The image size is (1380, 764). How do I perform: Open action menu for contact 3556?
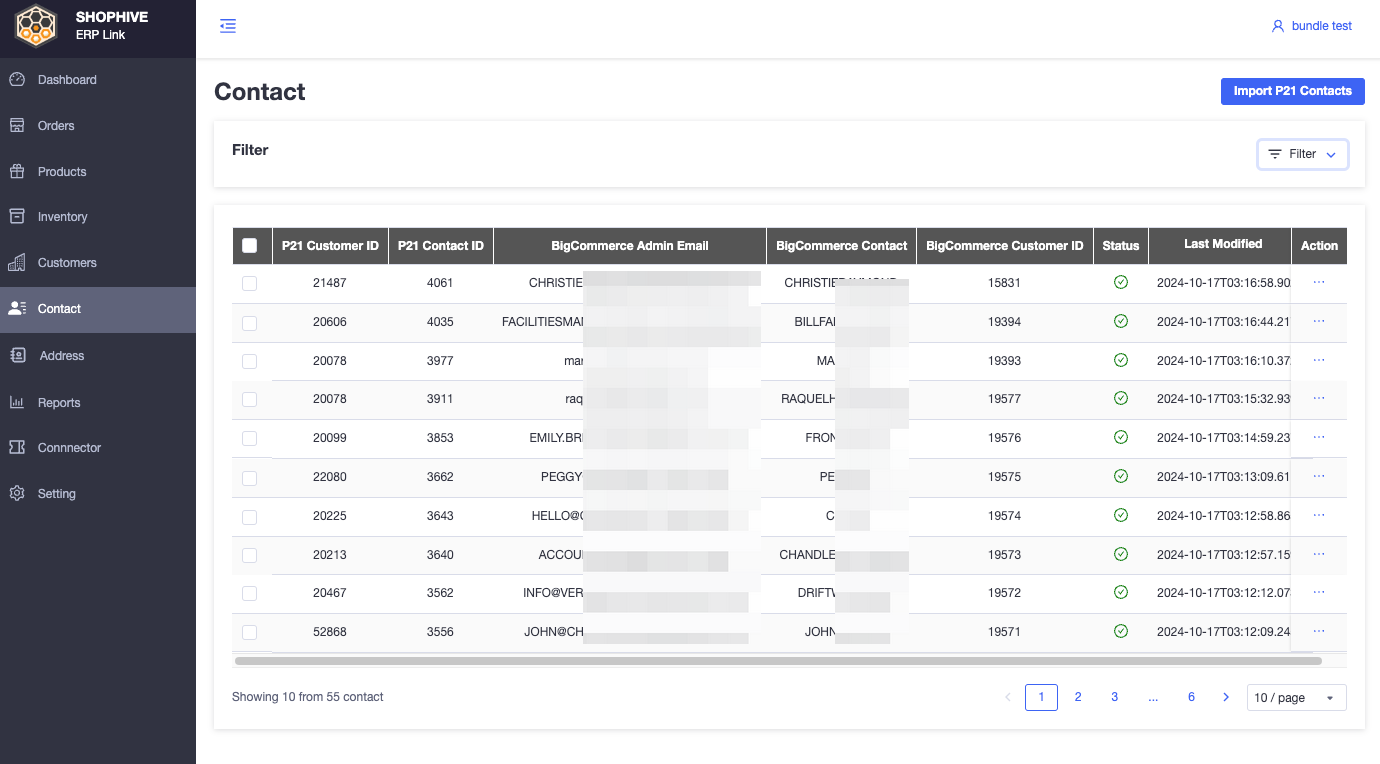[x=1319, y=631]
